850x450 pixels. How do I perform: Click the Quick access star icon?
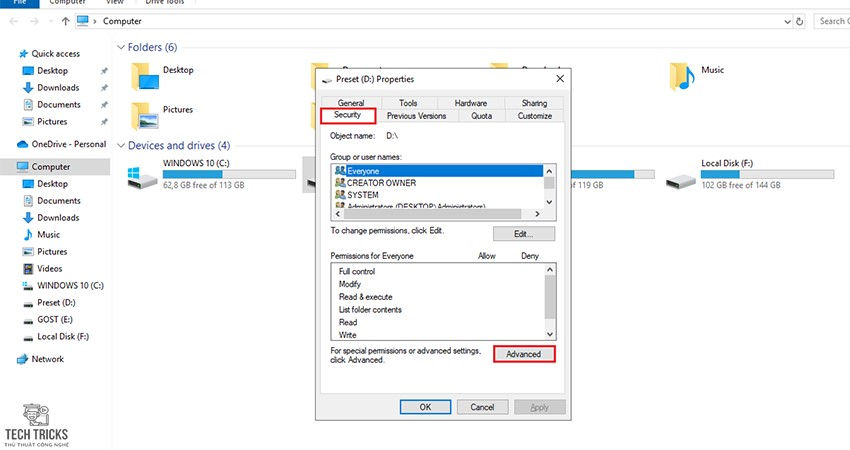pos(23,54)
